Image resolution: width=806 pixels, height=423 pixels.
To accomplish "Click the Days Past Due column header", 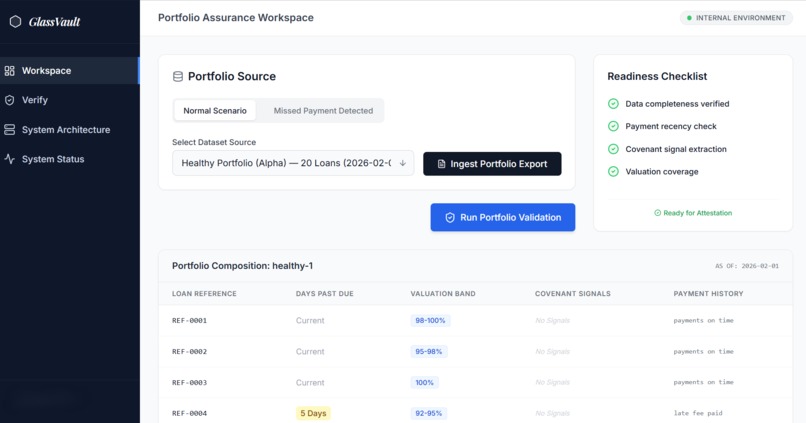I will [324, 293].
